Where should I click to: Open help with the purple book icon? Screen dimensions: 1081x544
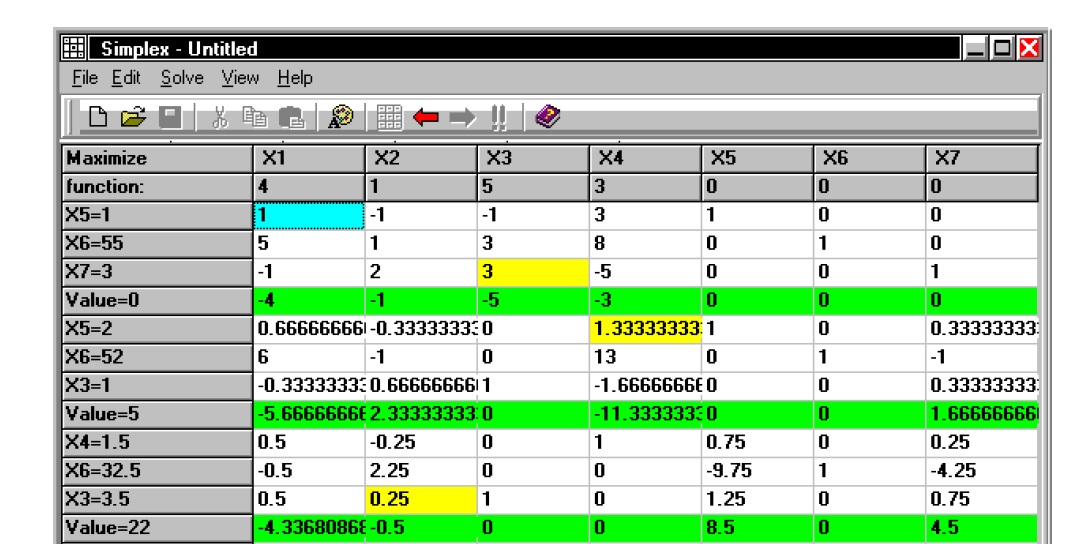547,118
